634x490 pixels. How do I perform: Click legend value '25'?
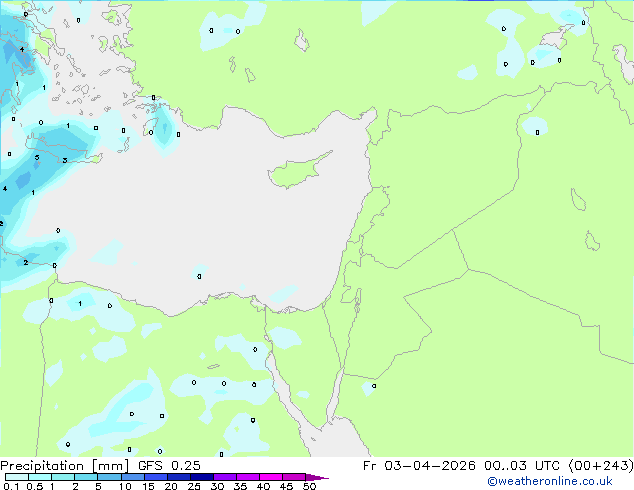pyautogui.click(x=194, y=486)
